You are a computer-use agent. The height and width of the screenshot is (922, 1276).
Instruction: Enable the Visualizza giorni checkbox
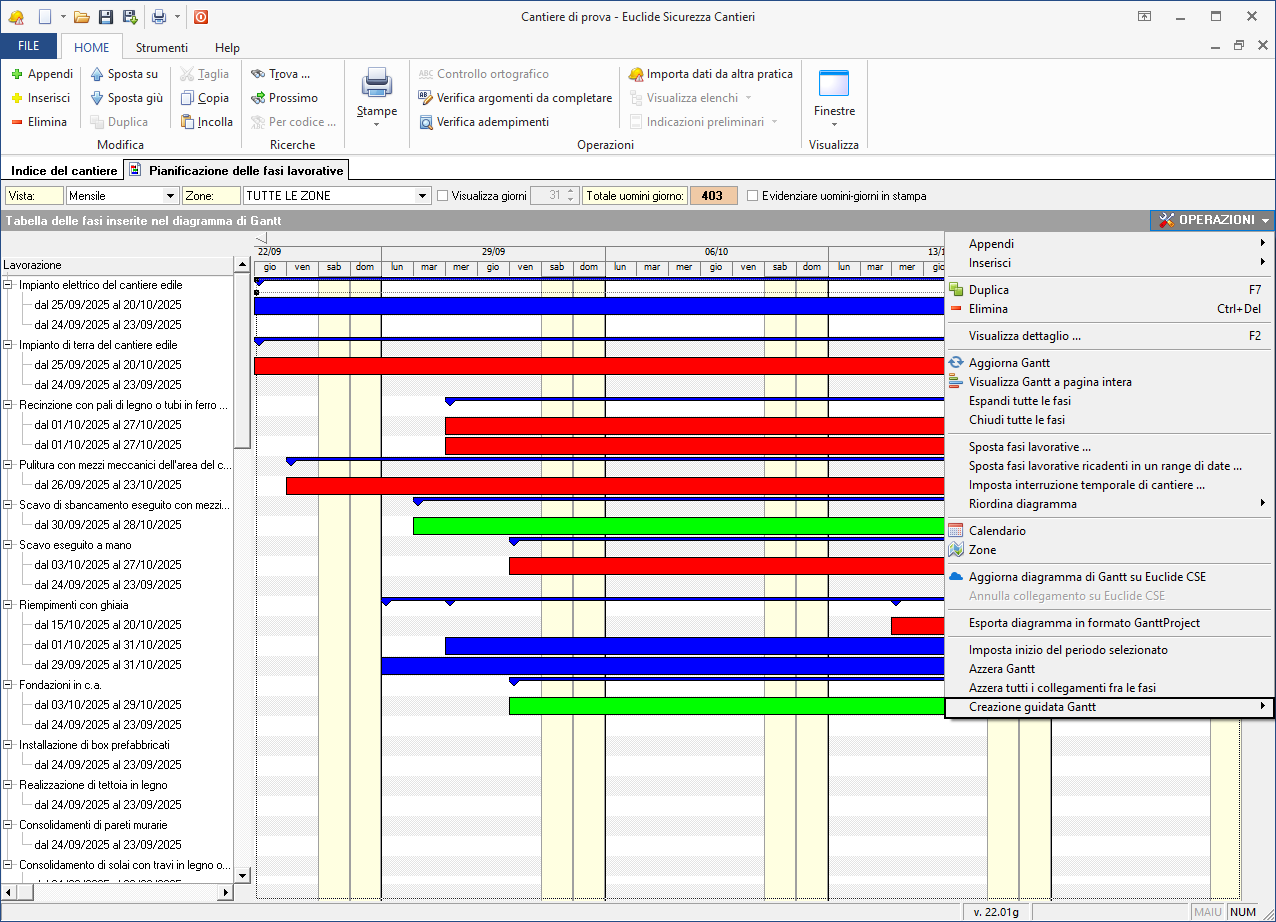pyautogui.click(x=443, y=196)
